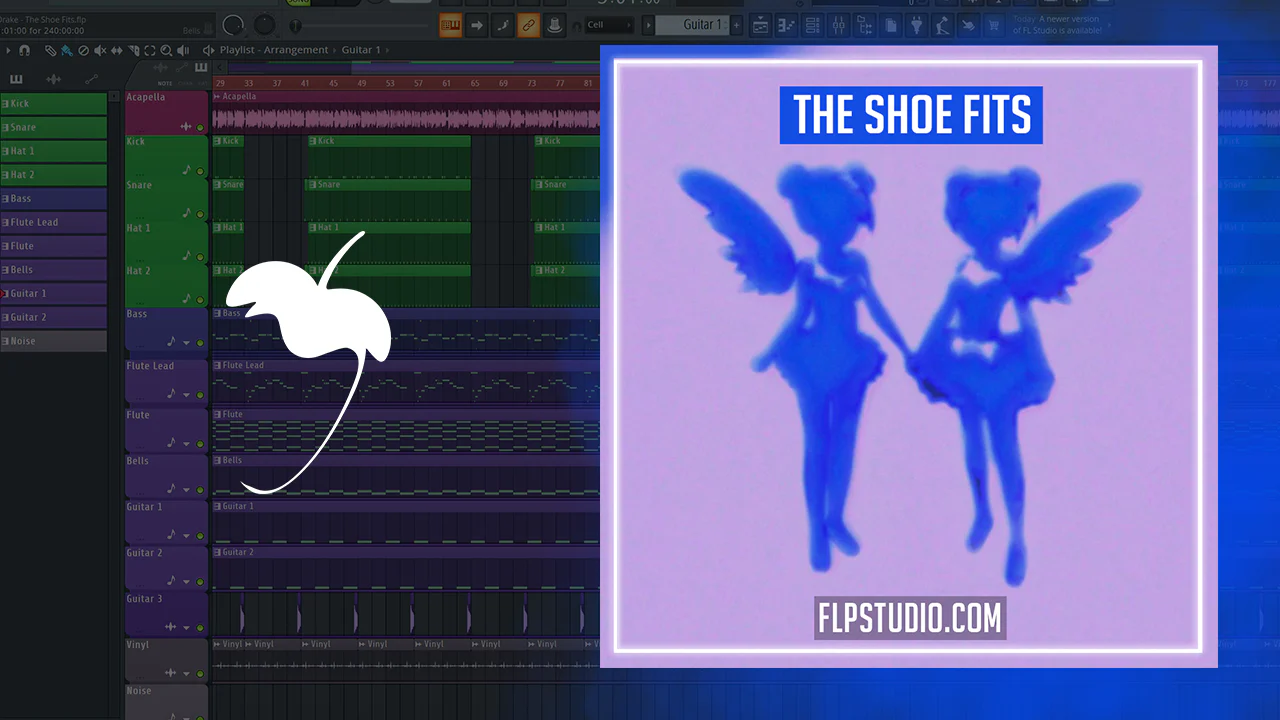
Task: Mute the Bass track via its green LED
Action: (200, 343)
